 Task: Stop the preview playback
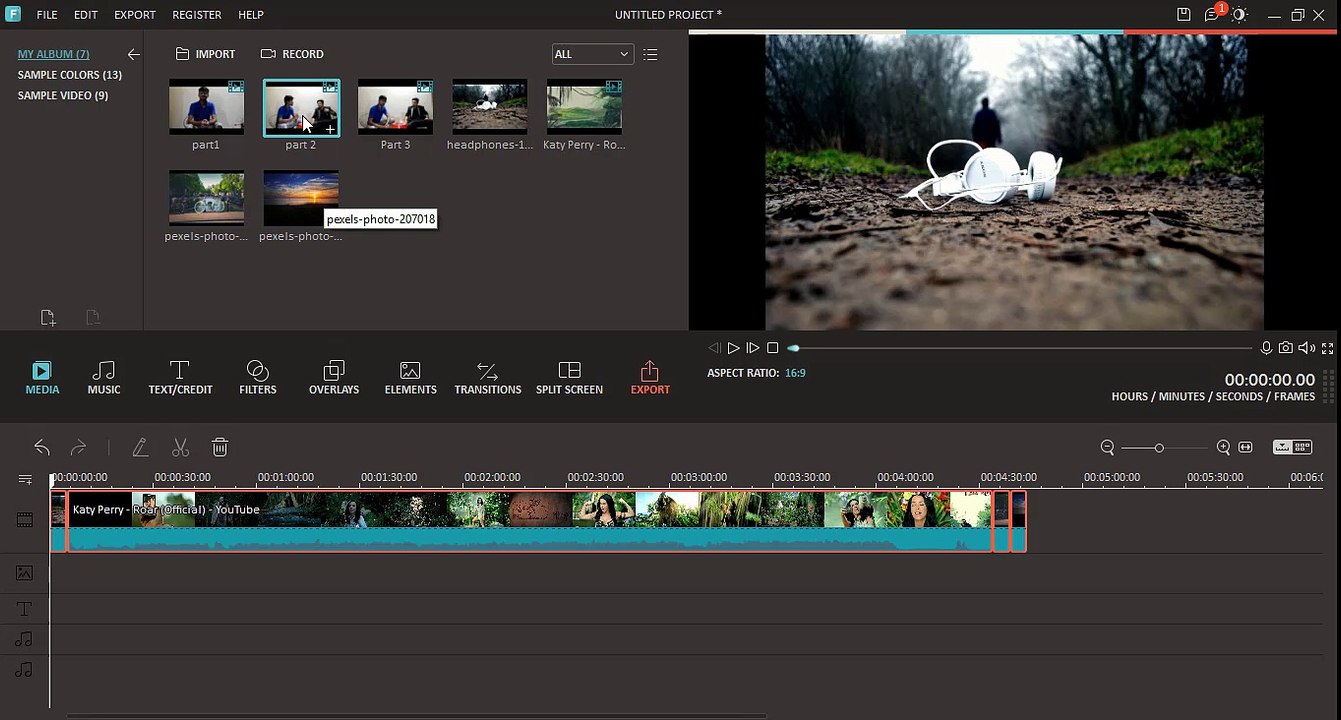pos(772,348)
